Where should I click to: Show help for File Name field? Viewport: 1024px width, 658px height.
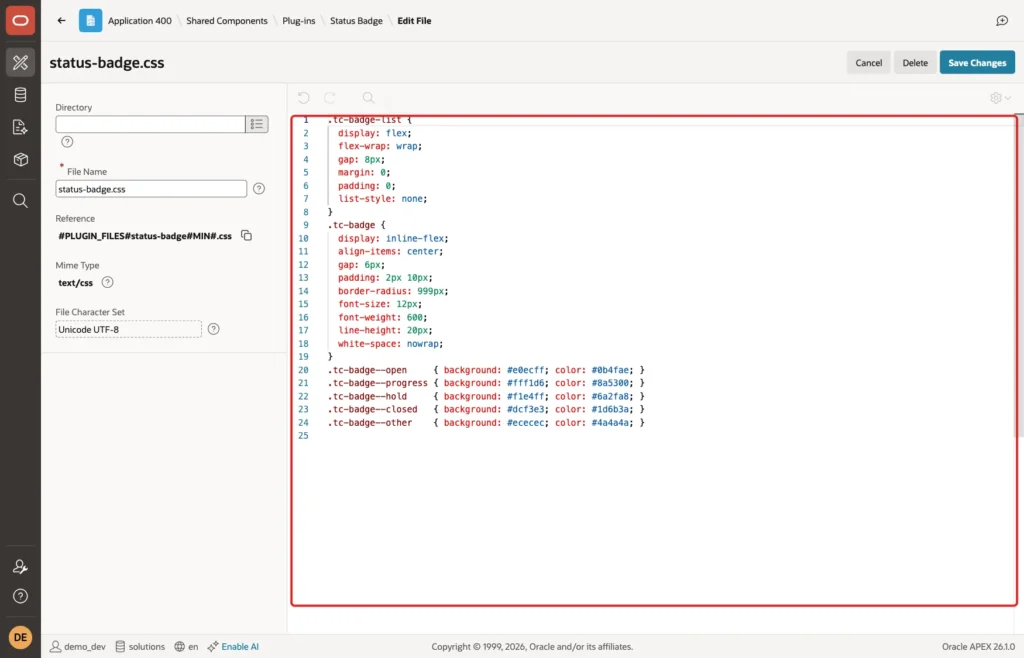click(x=259, y=189)
